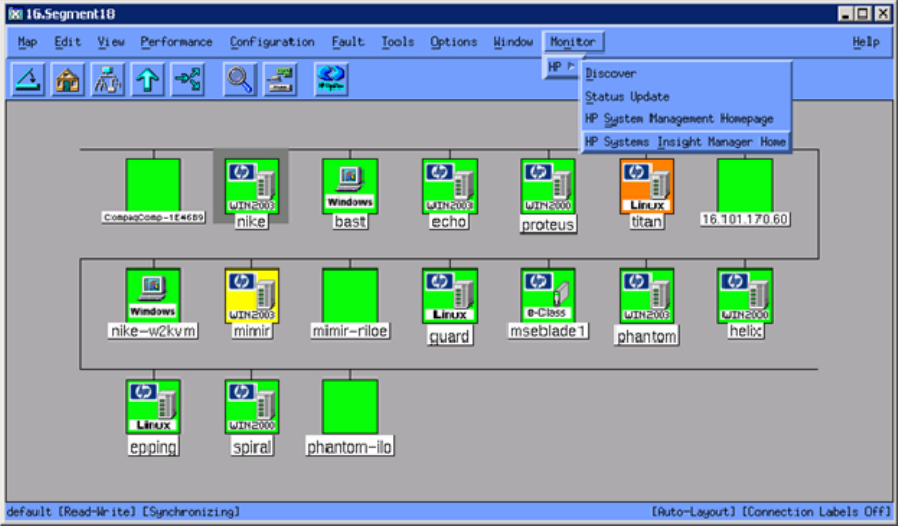898x526 pixels.
Task: Click the Monitor menu
Action: tap(573, 42)
